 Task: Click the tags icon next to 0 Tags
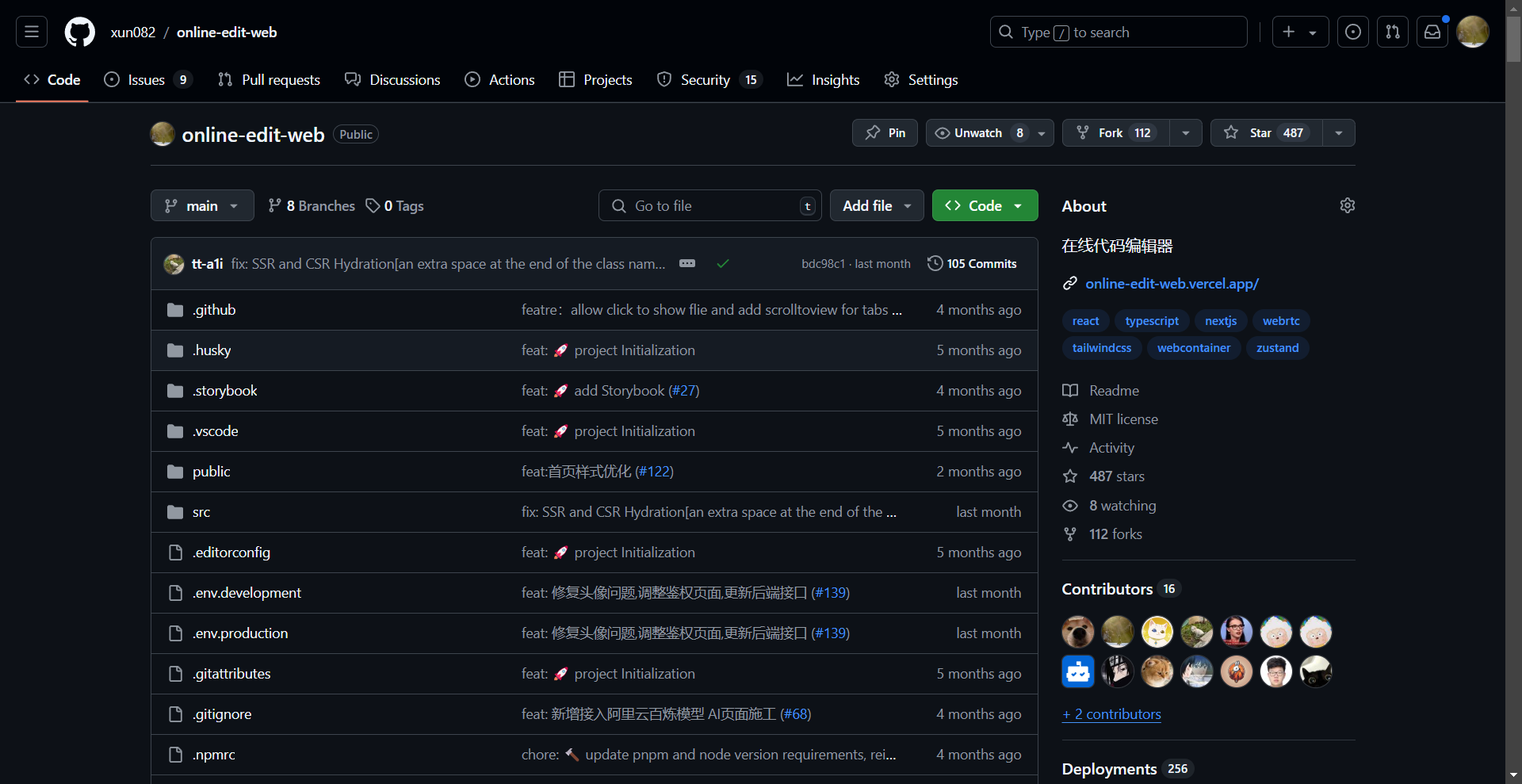pos(373,205)
